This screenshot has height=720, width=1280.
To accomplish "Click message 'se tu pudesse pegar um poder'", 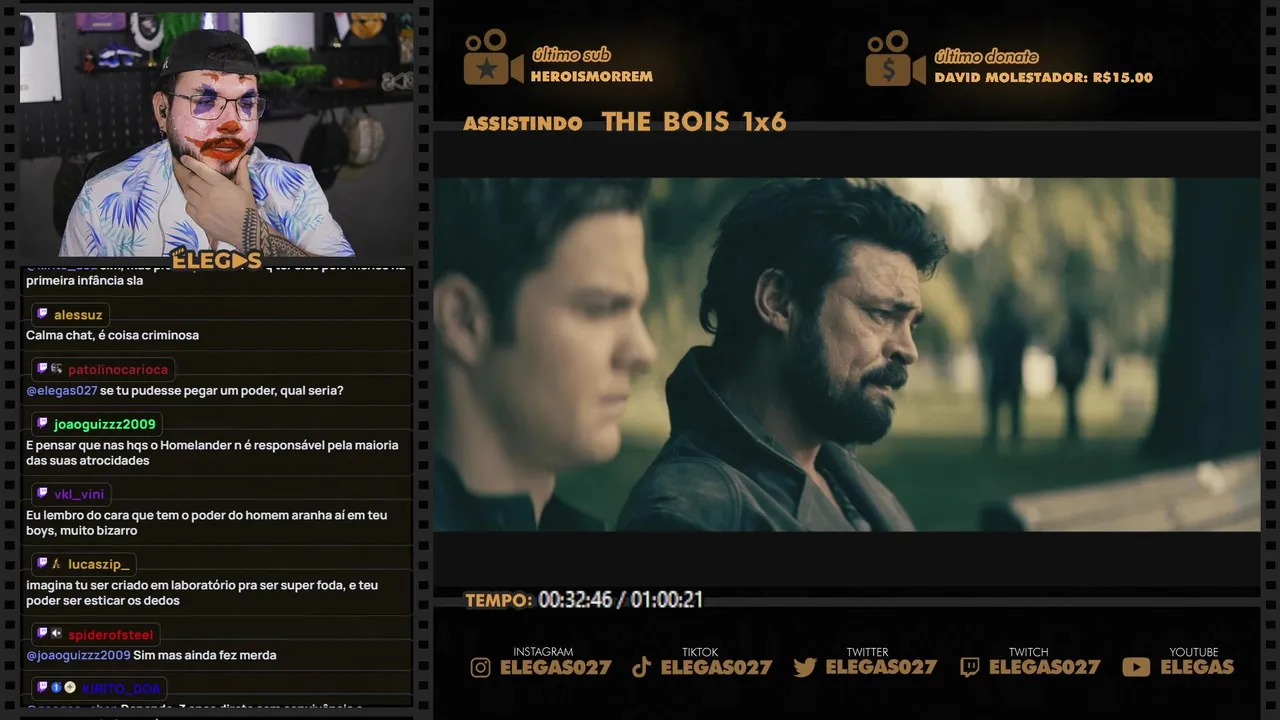I will tap(221, 391).
